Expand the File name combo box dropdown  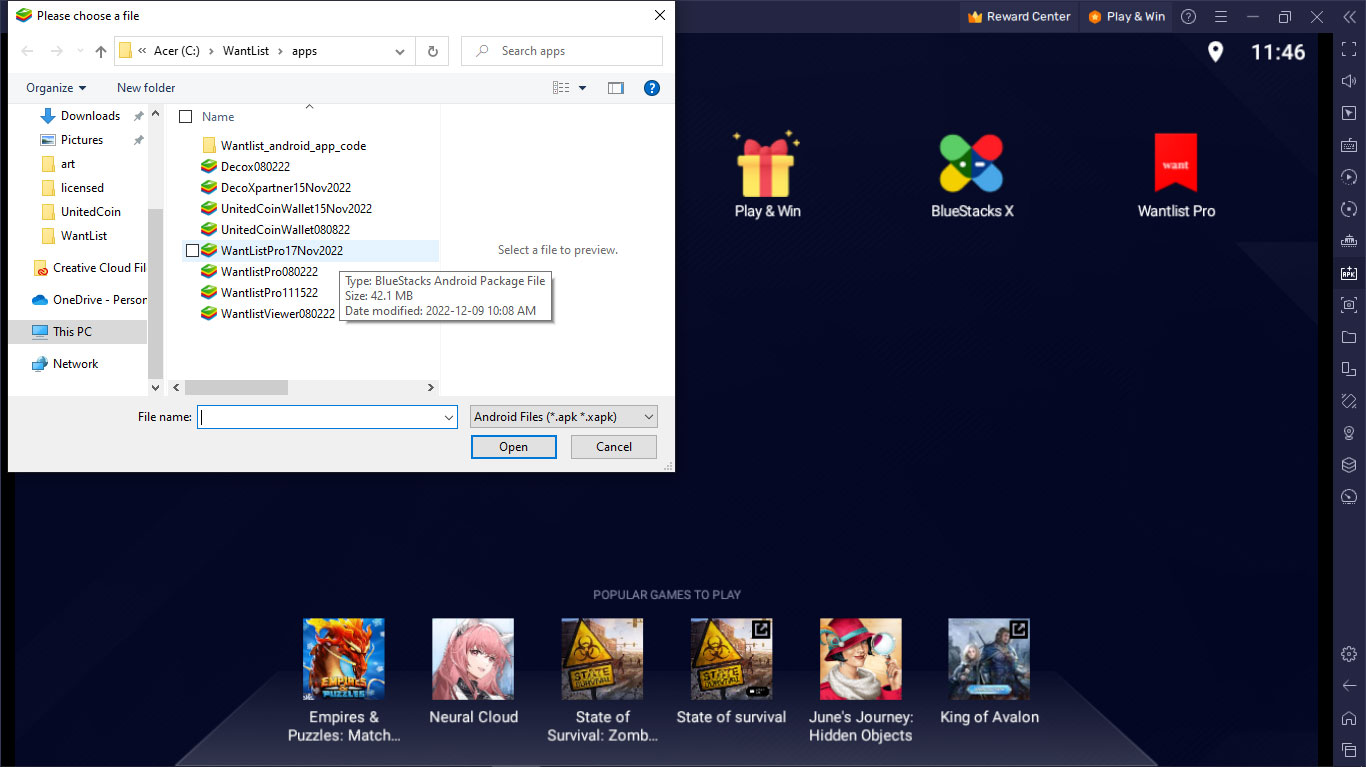(x=449, y=417)
